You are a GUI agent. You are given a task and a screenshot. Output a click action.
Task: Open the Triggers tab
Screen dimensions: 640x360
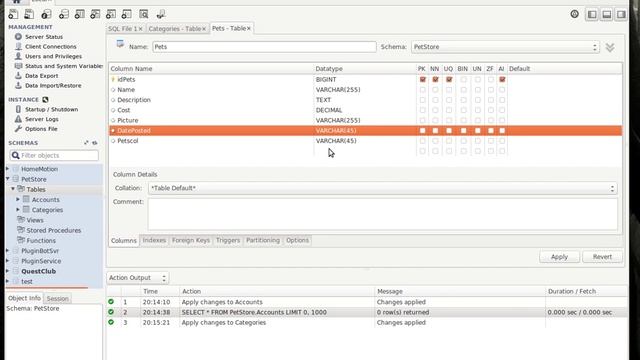click(x=228, y=240)
